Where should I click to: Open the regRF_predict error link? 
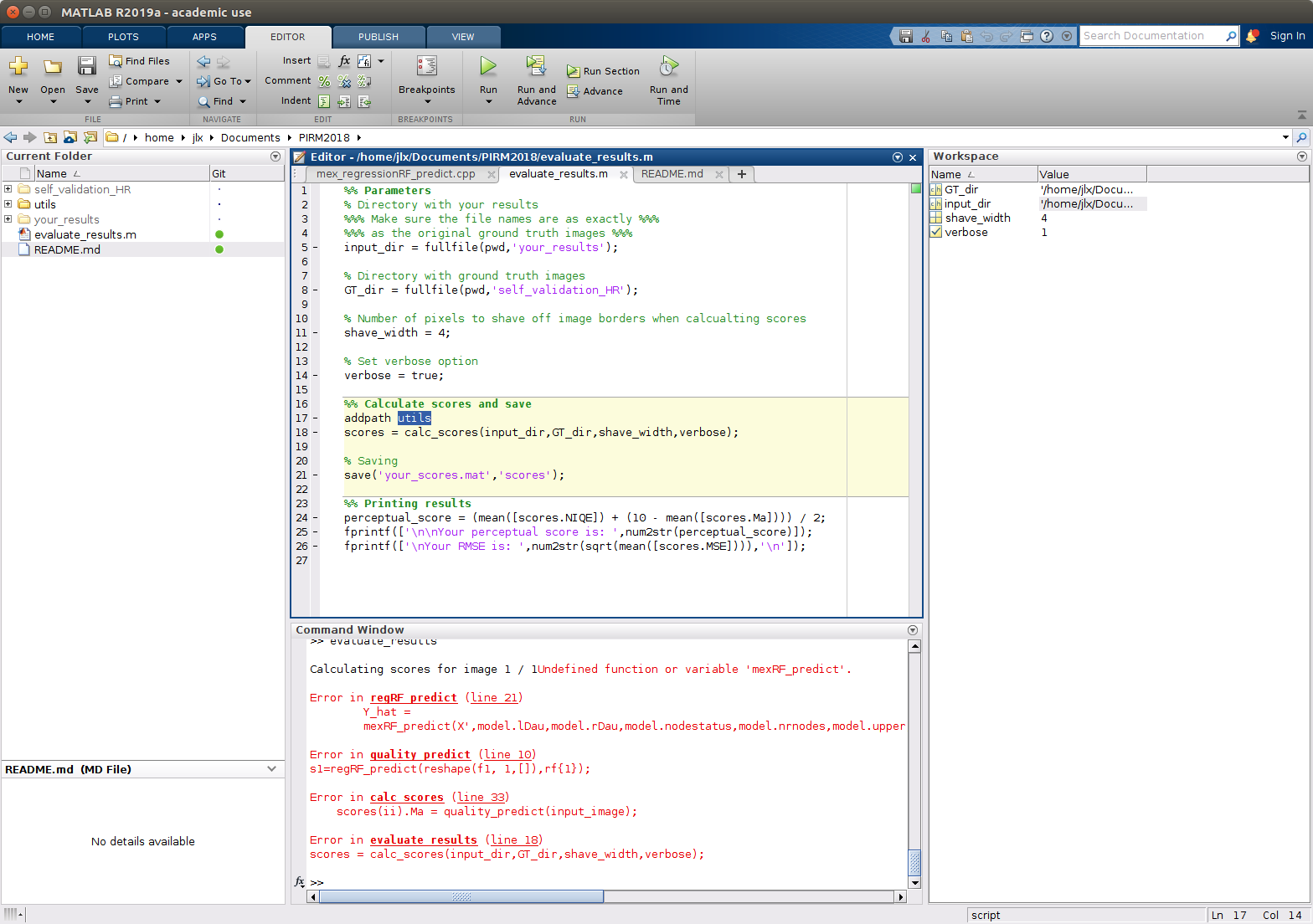414,698
